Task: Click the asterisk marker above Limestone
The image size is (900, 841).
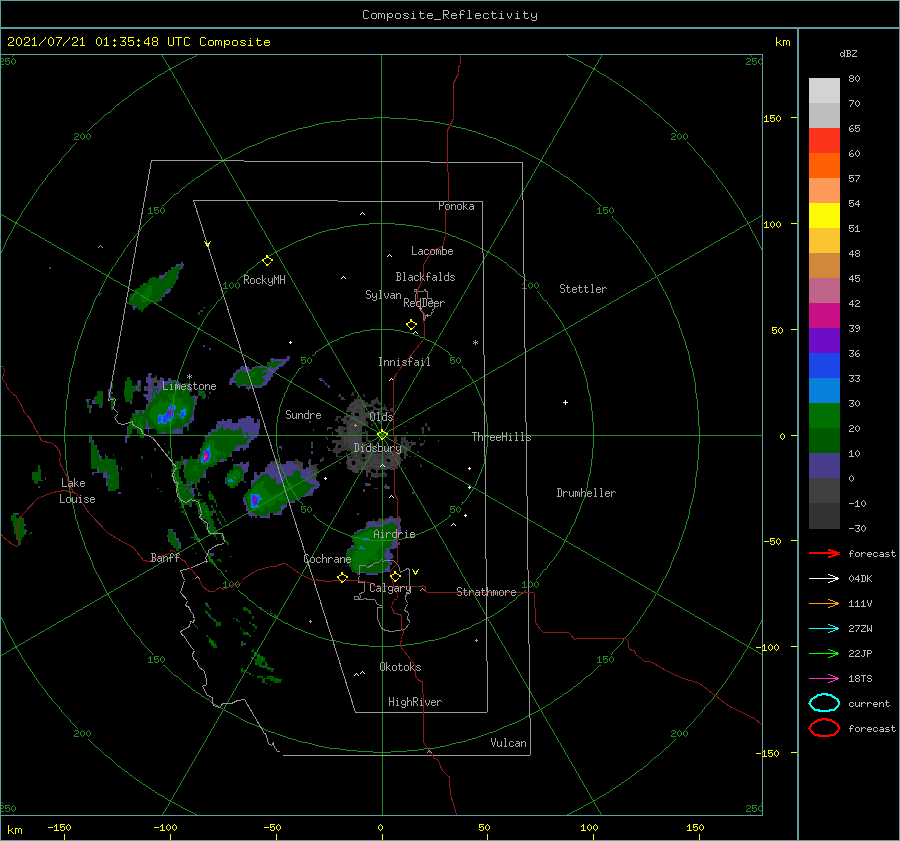Action: click(189, 377)
